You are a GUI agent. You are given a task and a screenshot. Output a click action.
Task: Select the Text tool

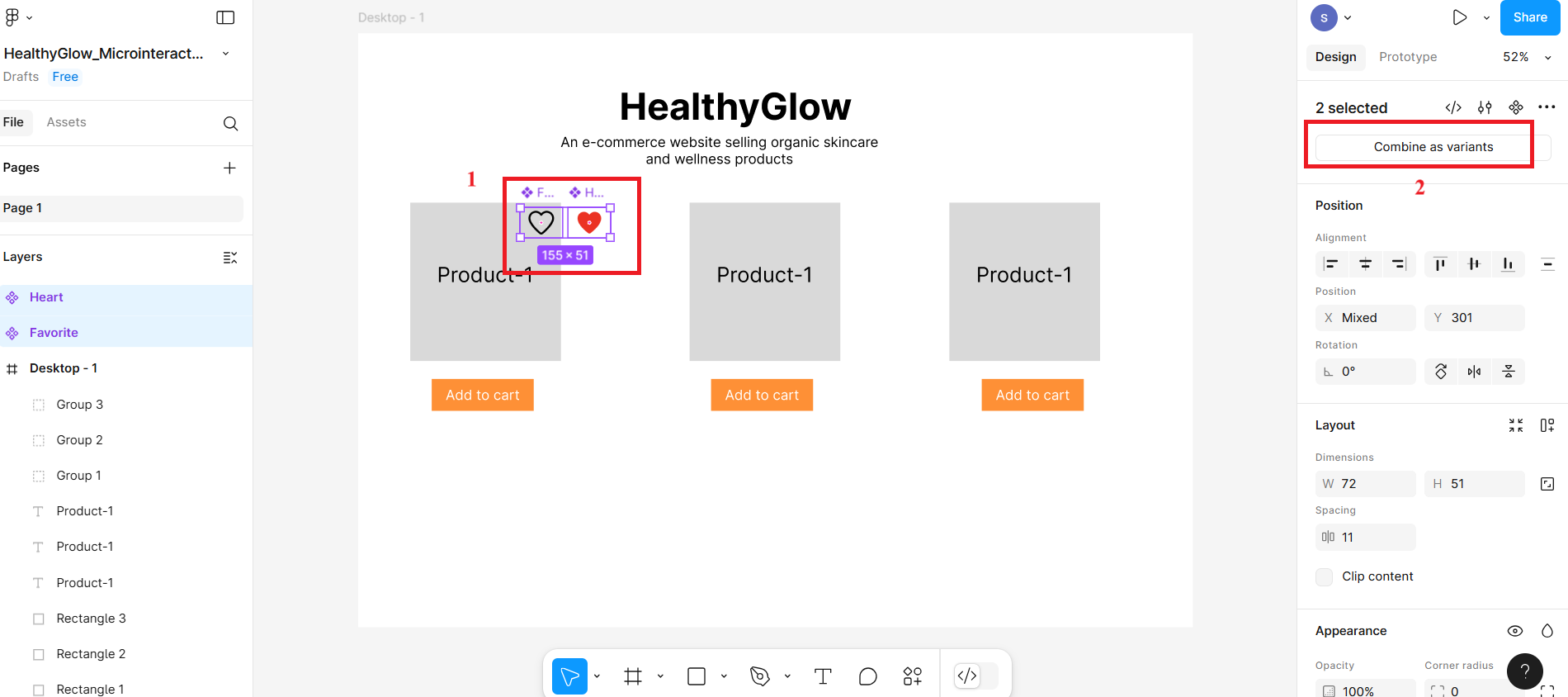coord(823,676)
